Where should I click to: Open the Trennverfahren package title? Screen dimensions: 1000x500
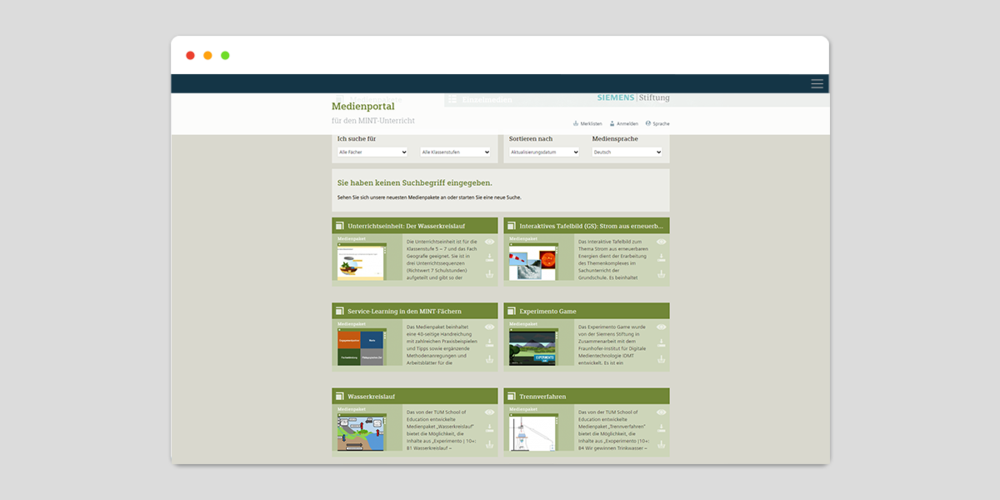pos(542,397)
